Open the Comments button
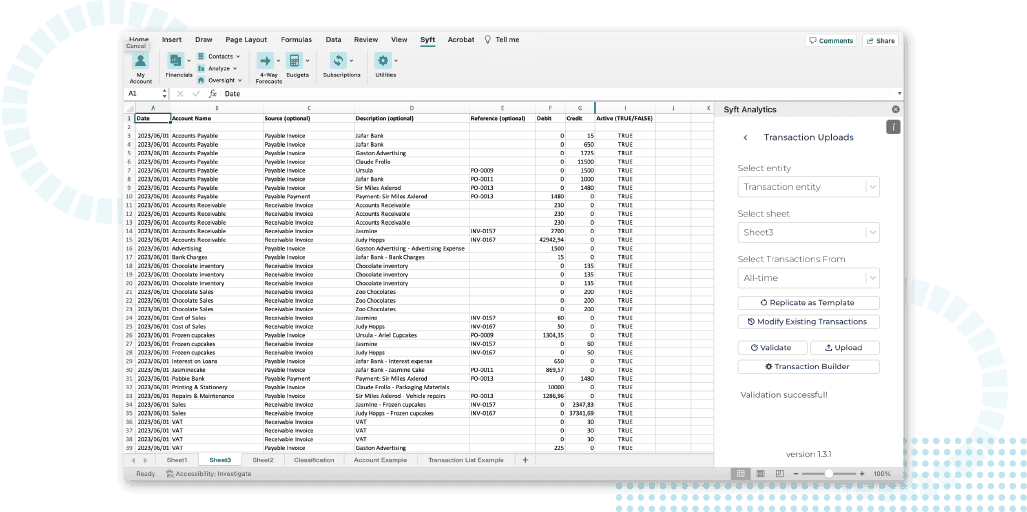The height and width of the screenshot is (512, 1027). click(831, 41)
